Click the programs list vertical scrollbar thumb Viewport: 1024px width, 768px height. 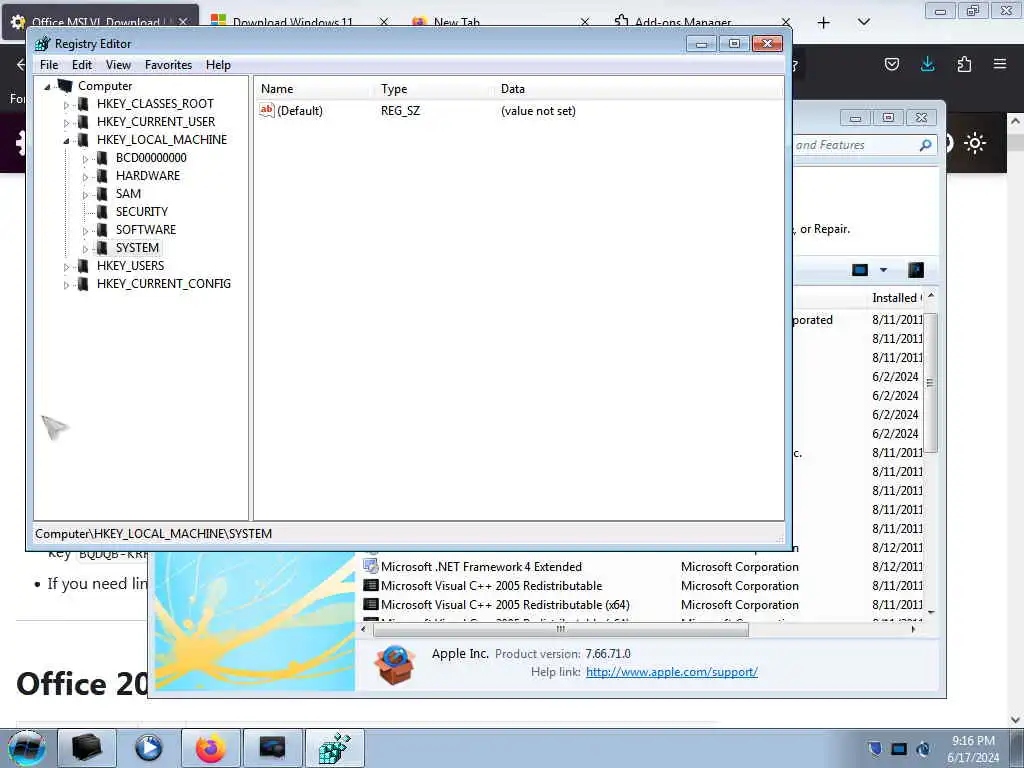(x=931, y=383)
